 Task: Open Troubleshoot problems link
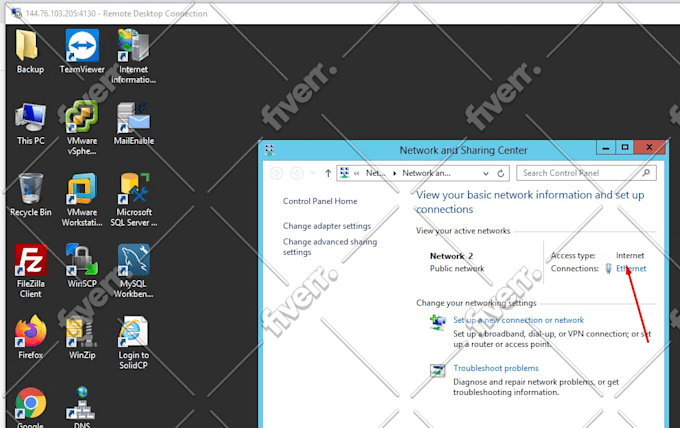(496, 368)
